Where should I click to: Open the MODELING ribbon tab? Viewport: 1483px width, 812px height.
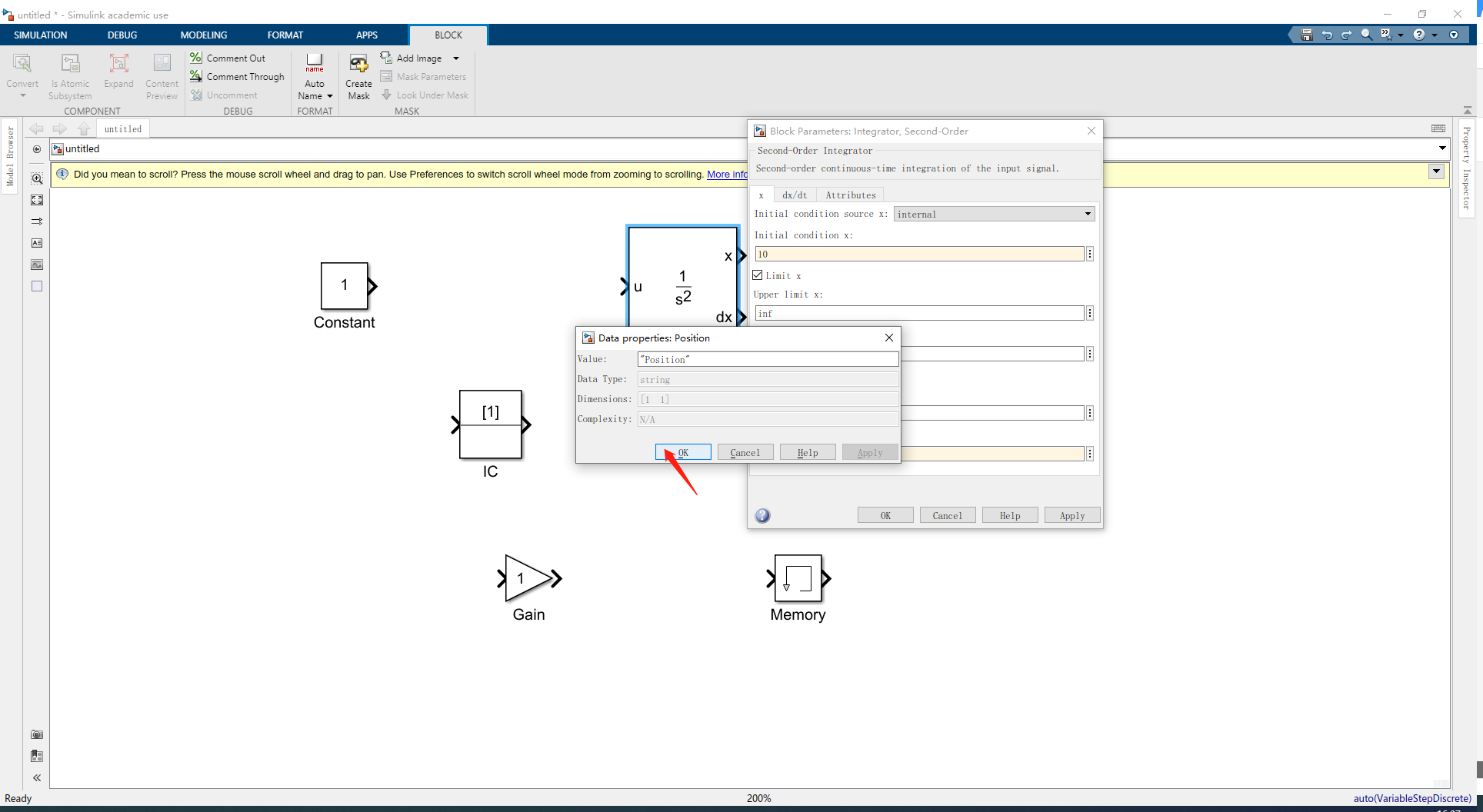coord(204,35)
